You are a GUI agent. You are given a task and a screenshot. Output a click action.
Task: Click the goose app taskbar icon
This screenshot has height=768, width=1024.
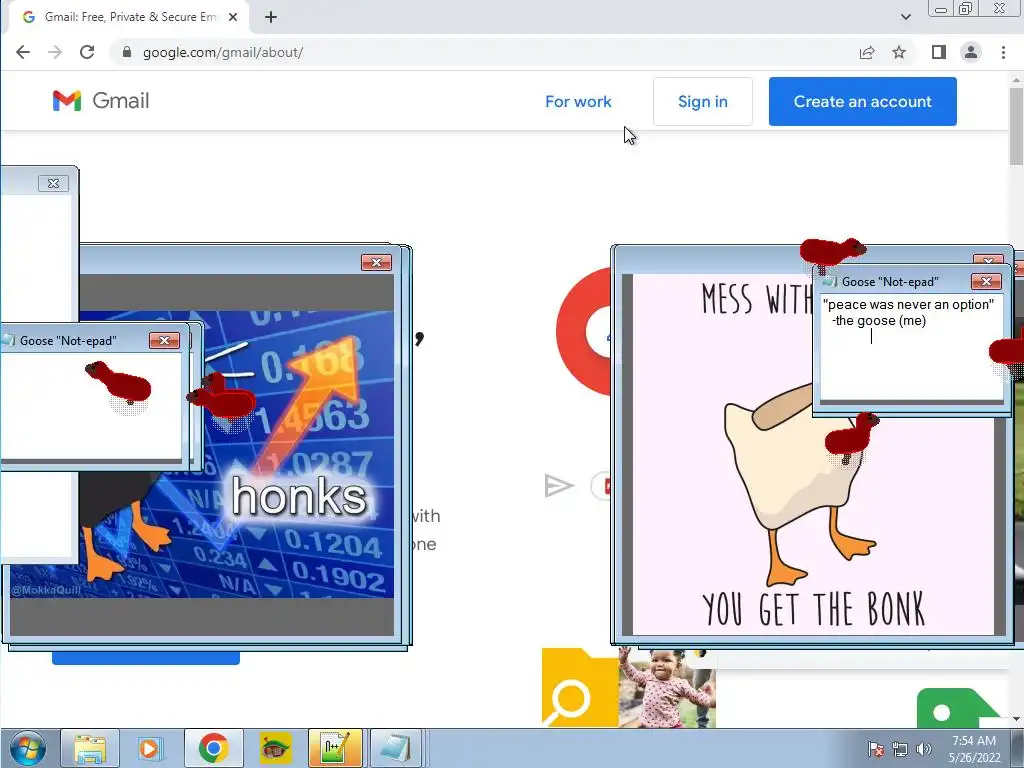coord(276,748)
